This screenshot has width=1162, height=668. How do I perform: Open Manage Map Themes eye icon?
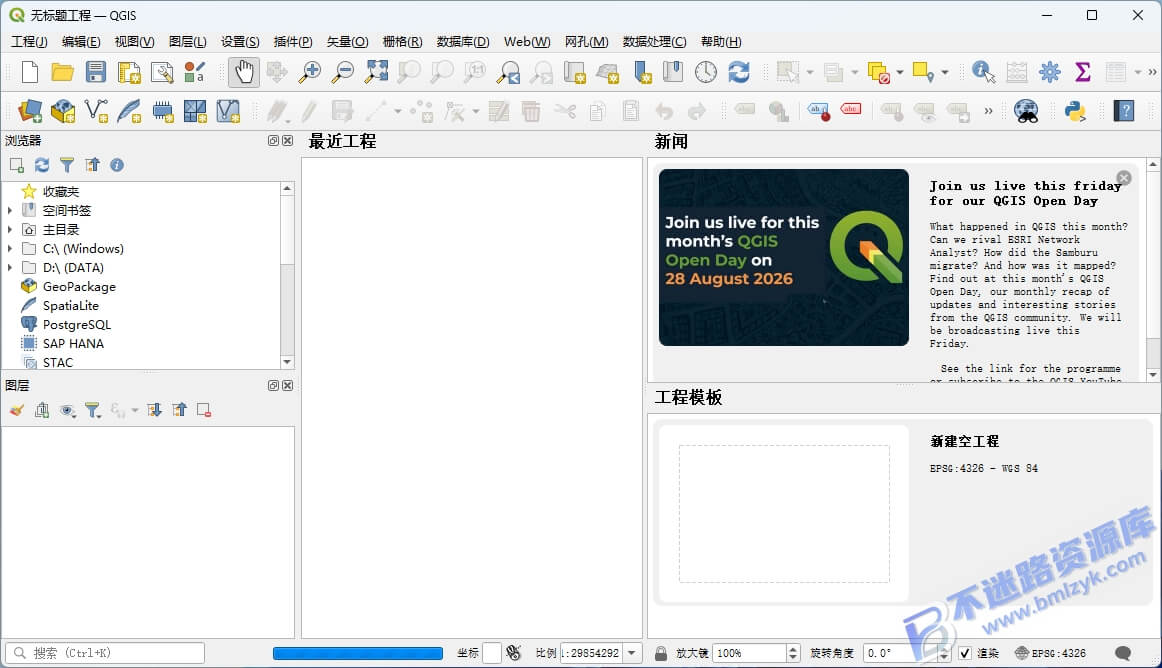coord(67,410)
